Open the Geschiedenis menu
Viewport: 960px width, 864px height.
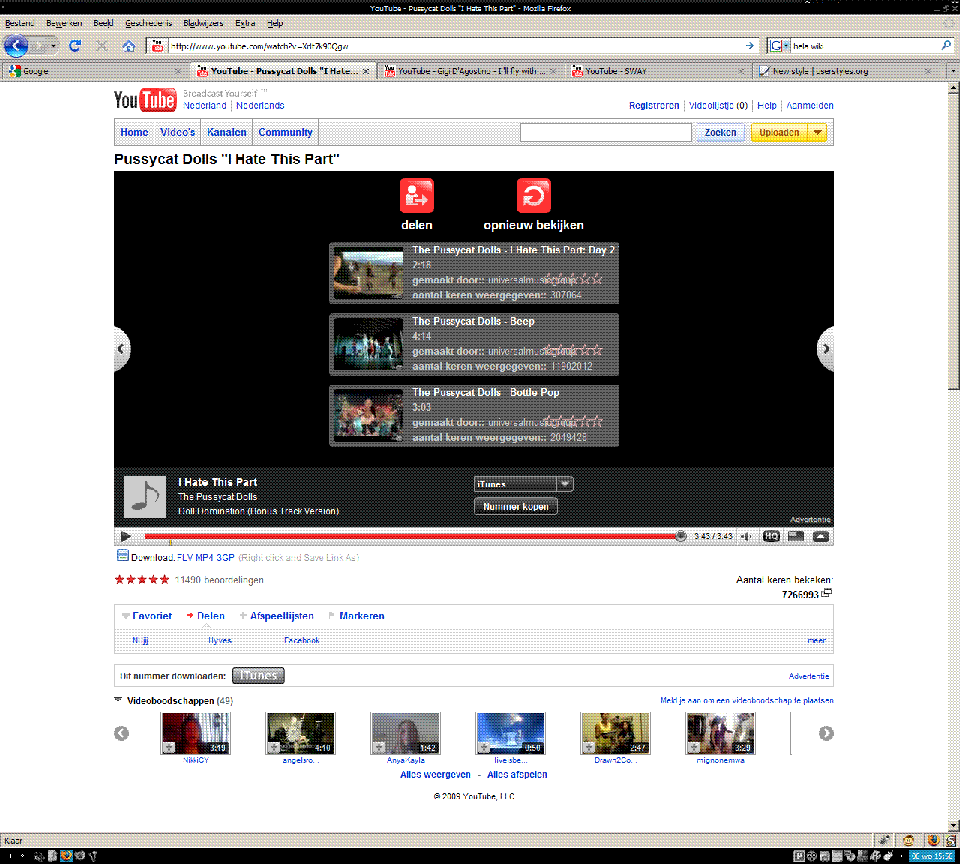[148, 23]
